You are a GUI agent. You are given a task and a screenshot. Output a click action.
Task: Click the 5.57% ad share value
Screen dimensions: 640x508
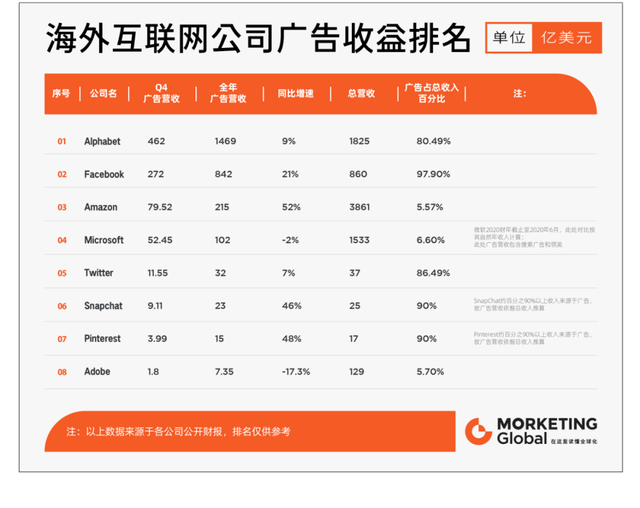pos(429,207)
